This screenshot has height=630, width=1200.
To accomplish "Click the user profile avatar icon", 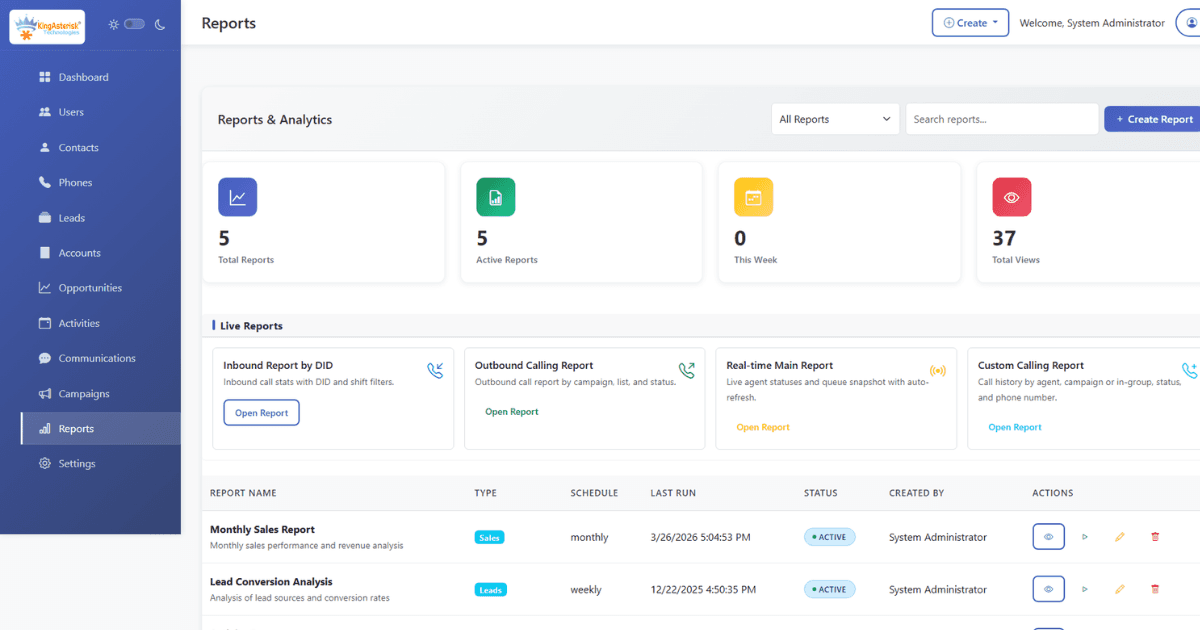I will [1188, 23].
